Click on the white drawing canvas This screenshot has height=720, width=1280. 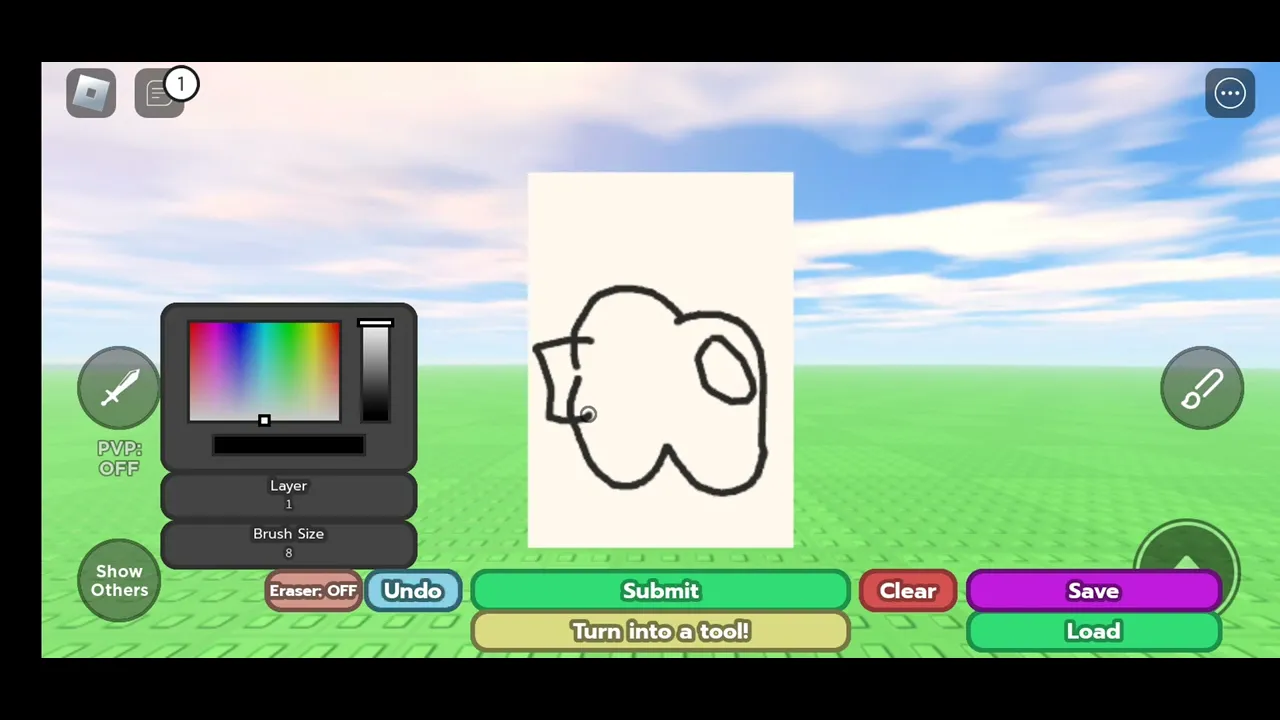tap(660, 360)
